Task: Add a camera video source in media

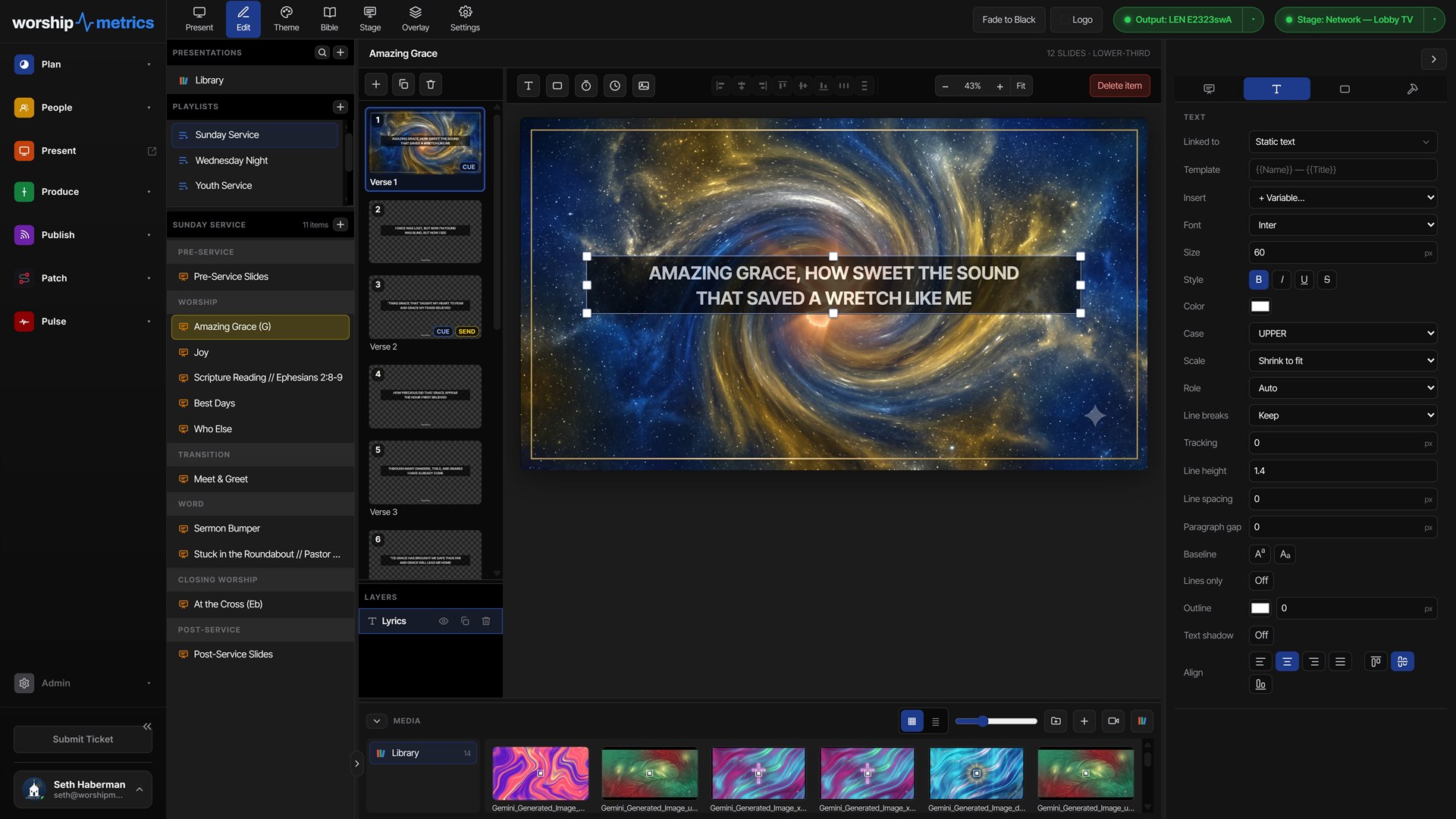Action: pos(1113,721)
